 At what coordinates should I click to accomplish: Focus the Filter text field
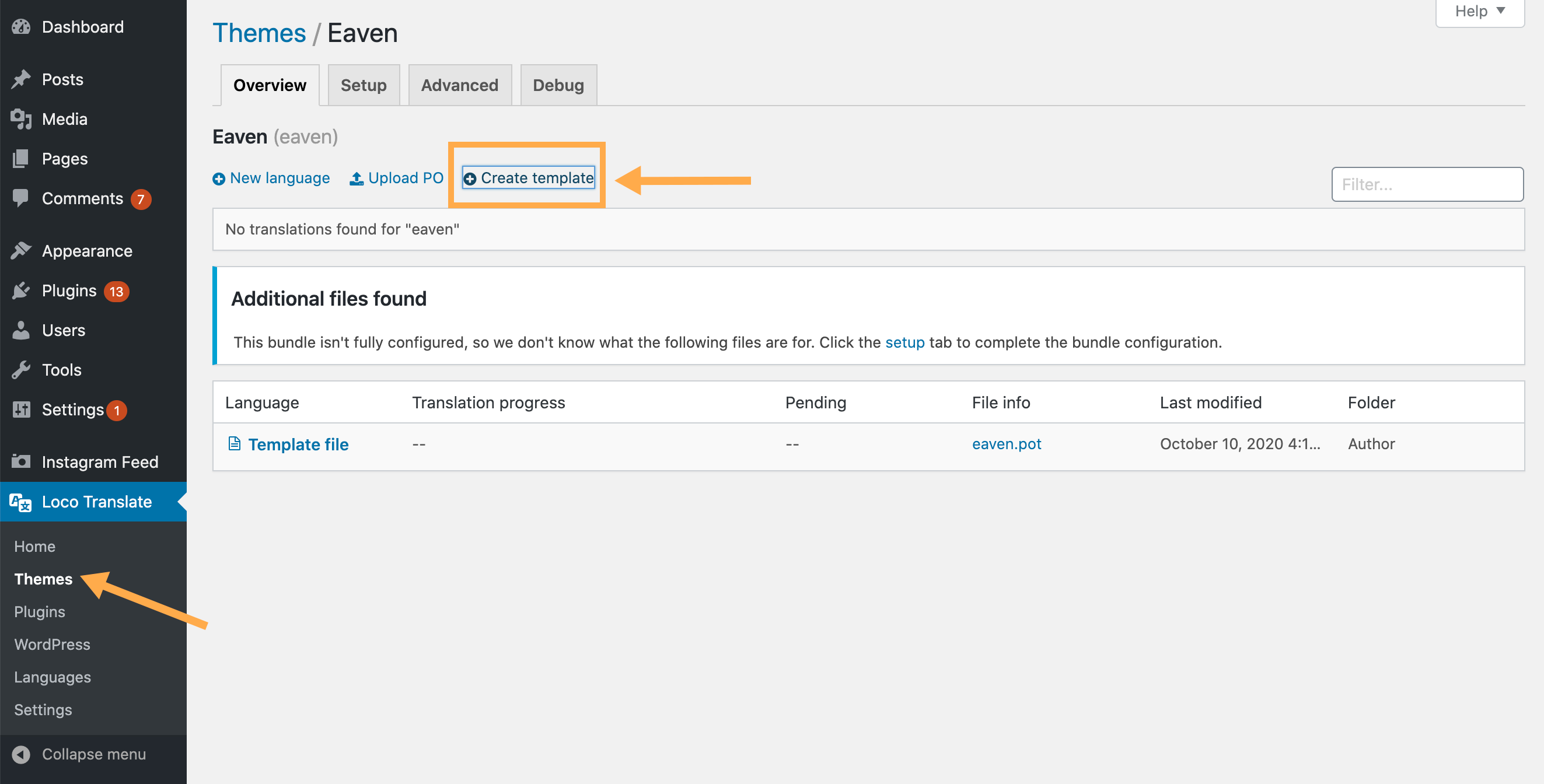[1427, 184]
